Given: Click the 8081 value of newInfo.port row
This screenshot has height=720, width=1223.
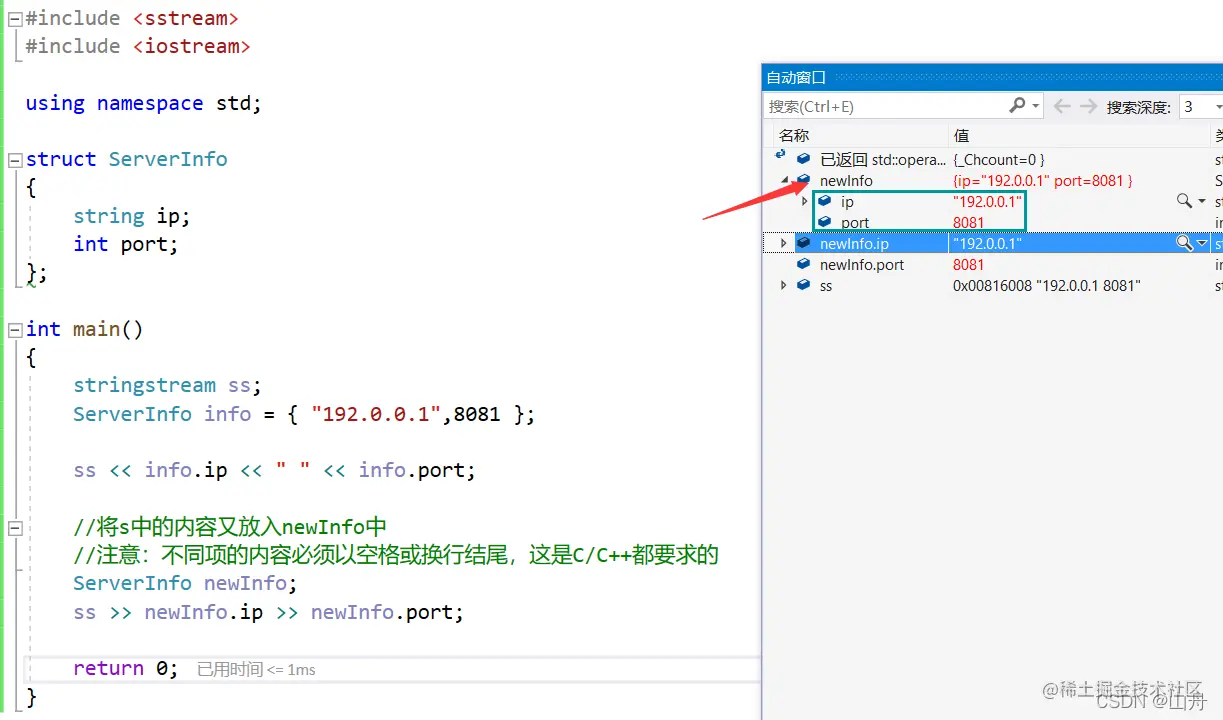Looking at the screenshot, I should (968, 265).
